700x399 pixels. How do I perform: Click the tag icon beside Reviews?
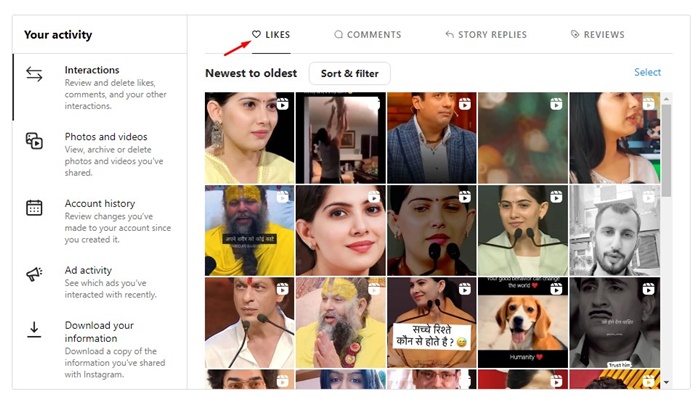click(x=575, y=34)
